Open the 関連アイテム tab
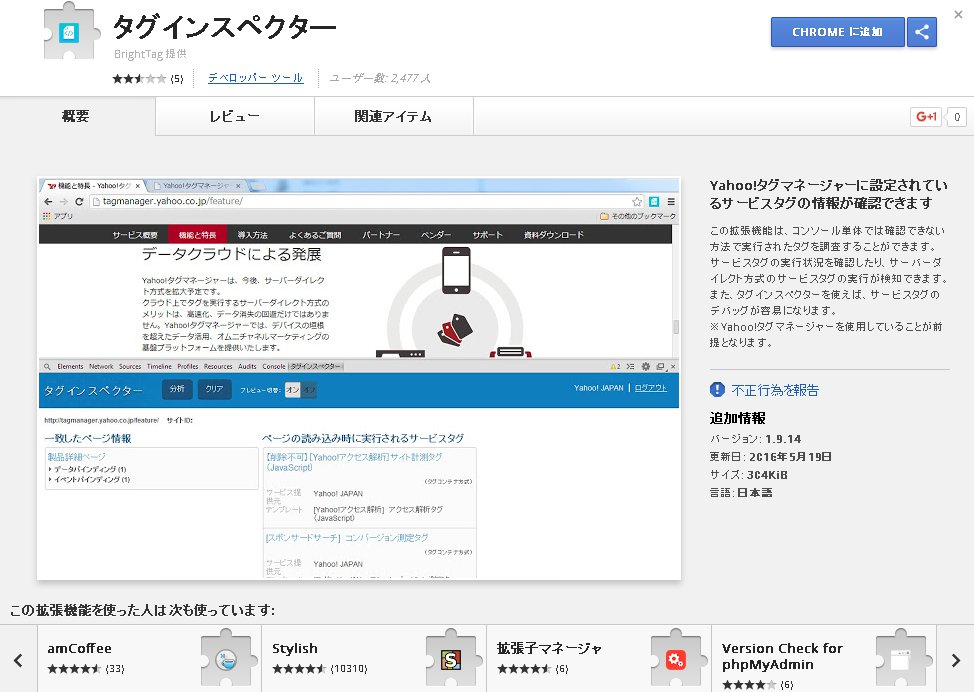This screenshot has width=974, height=692. [393, 116]
